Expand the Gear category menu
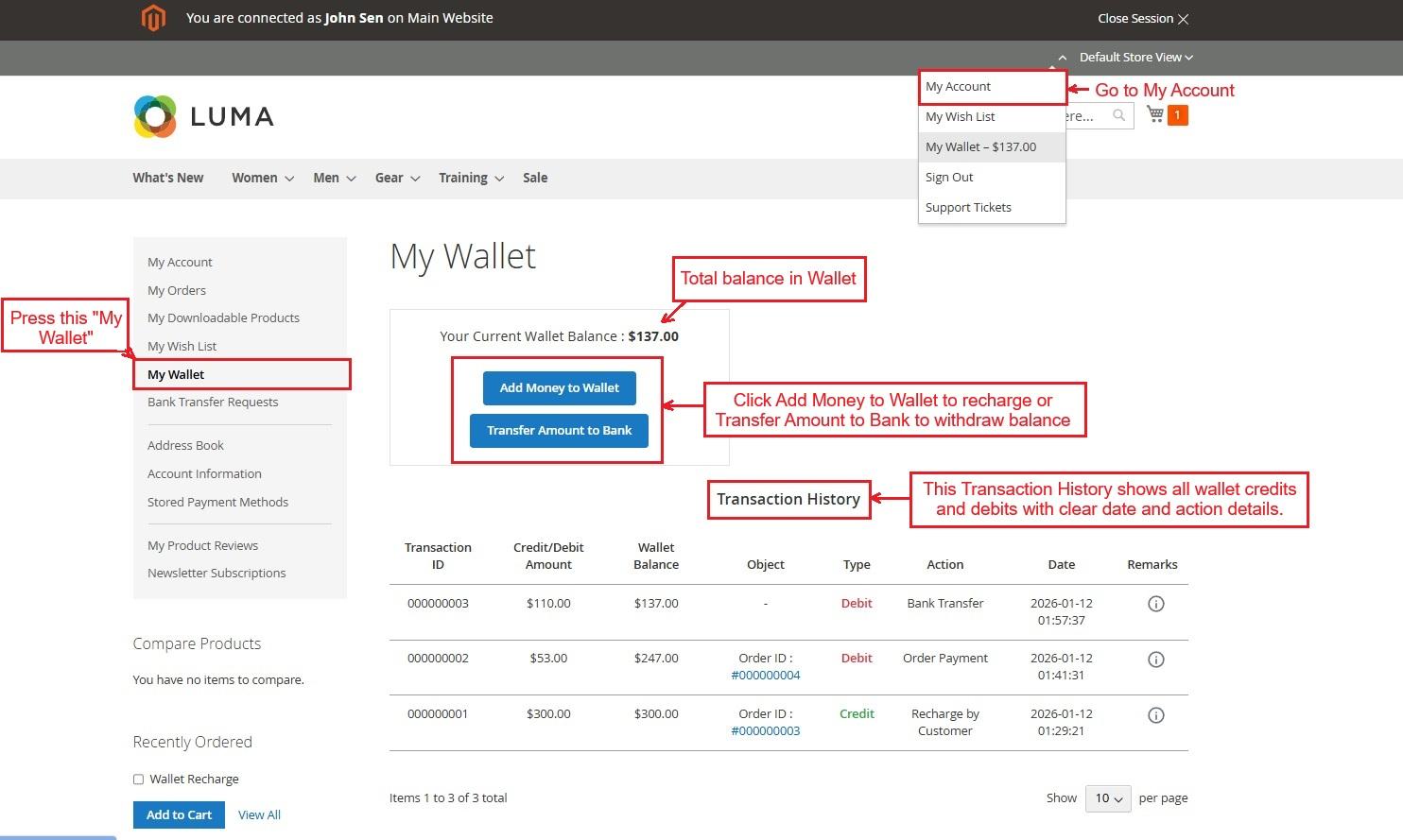The width and height of the screenshot is (1403, 840). coord(397,178)
